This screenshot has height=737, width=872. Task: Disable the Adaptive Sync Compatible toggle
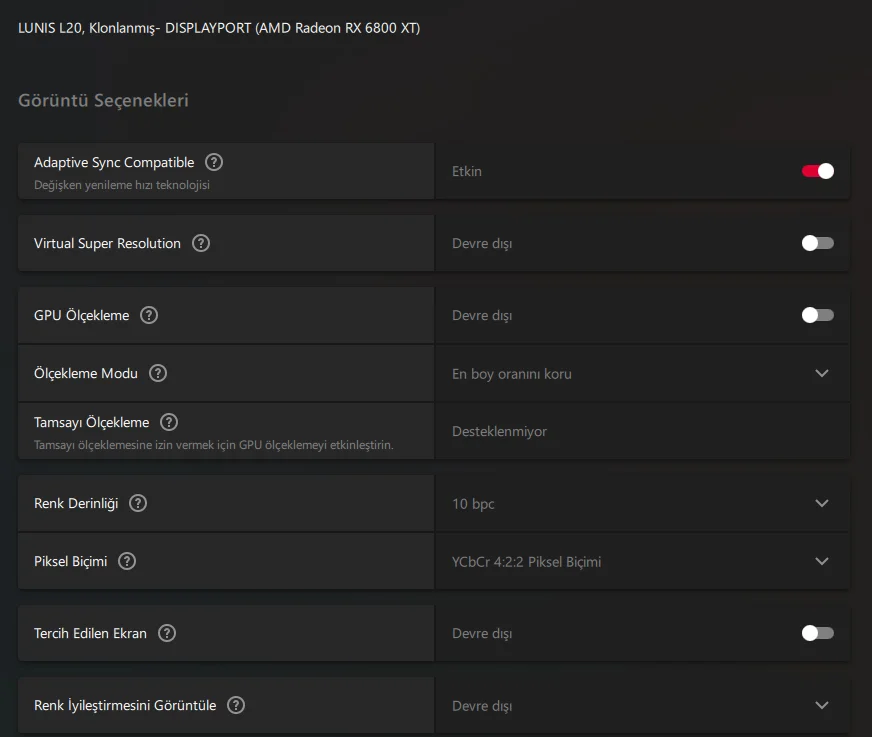pos(817,171)
